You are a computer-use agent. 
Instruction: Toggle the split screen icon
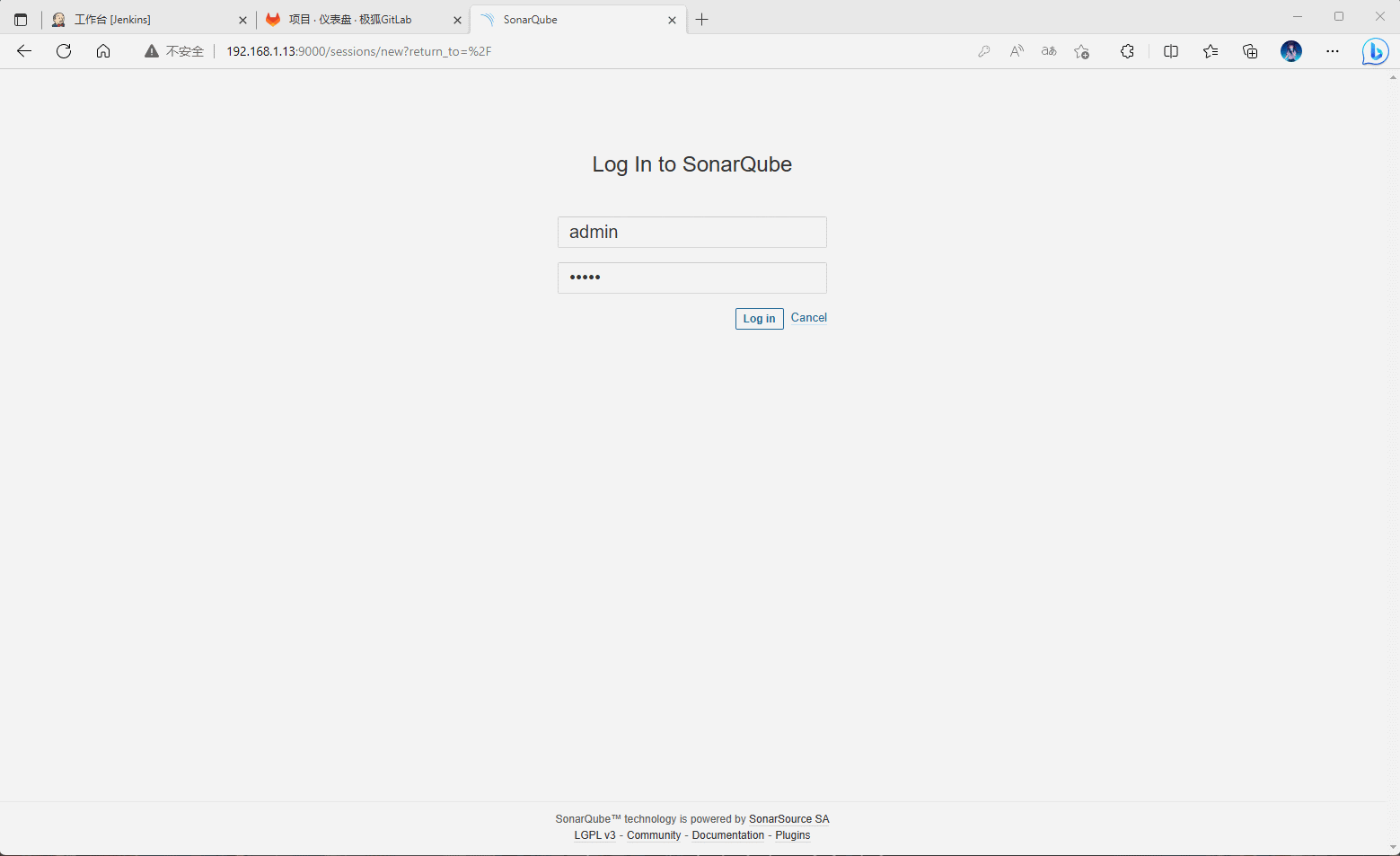coord(1171,51)
